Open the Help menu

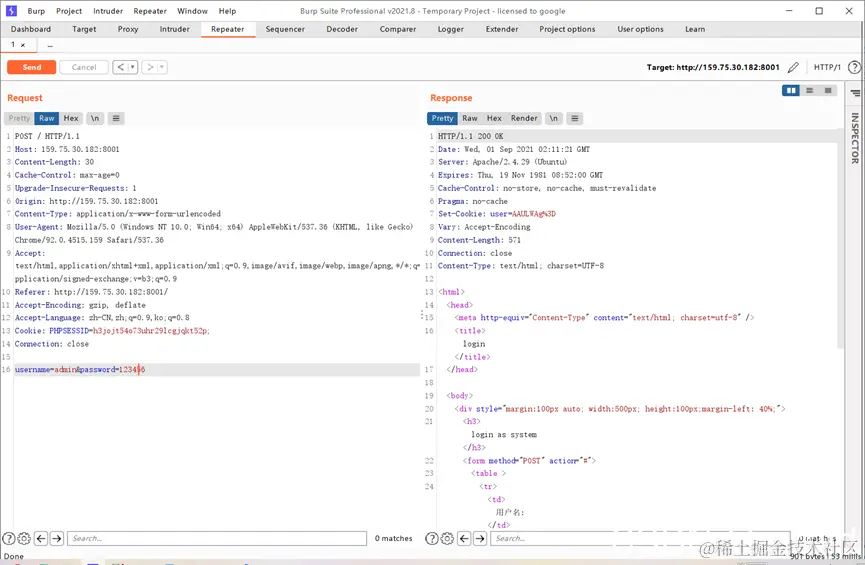(227, 11)
